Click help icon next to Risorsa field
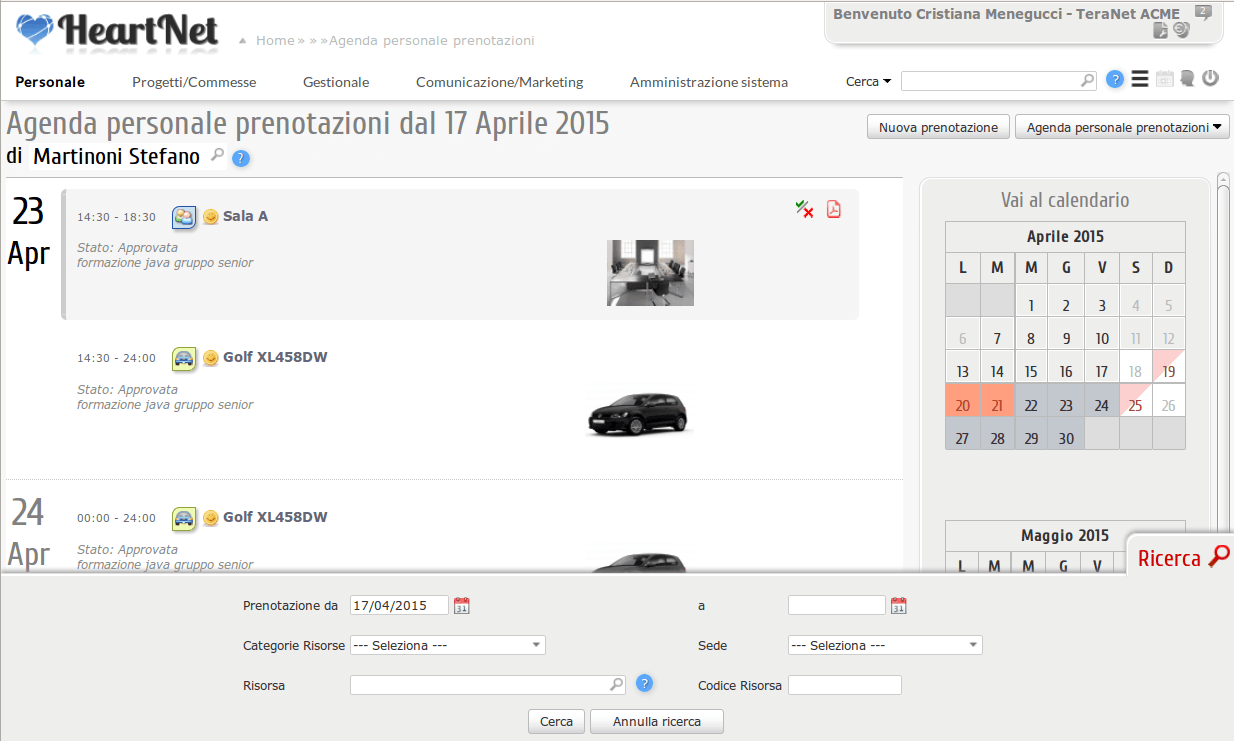The image size is (1234, 741). coord(645,683)
